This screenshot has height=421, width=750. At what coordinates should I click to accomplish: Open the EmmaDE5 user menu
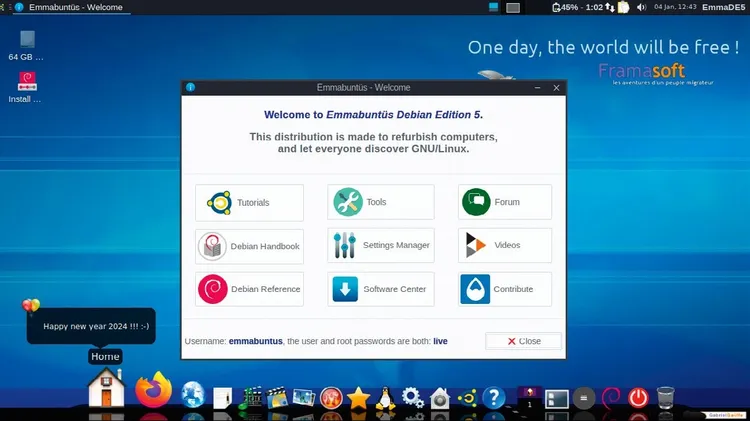(x=723, y=7)
